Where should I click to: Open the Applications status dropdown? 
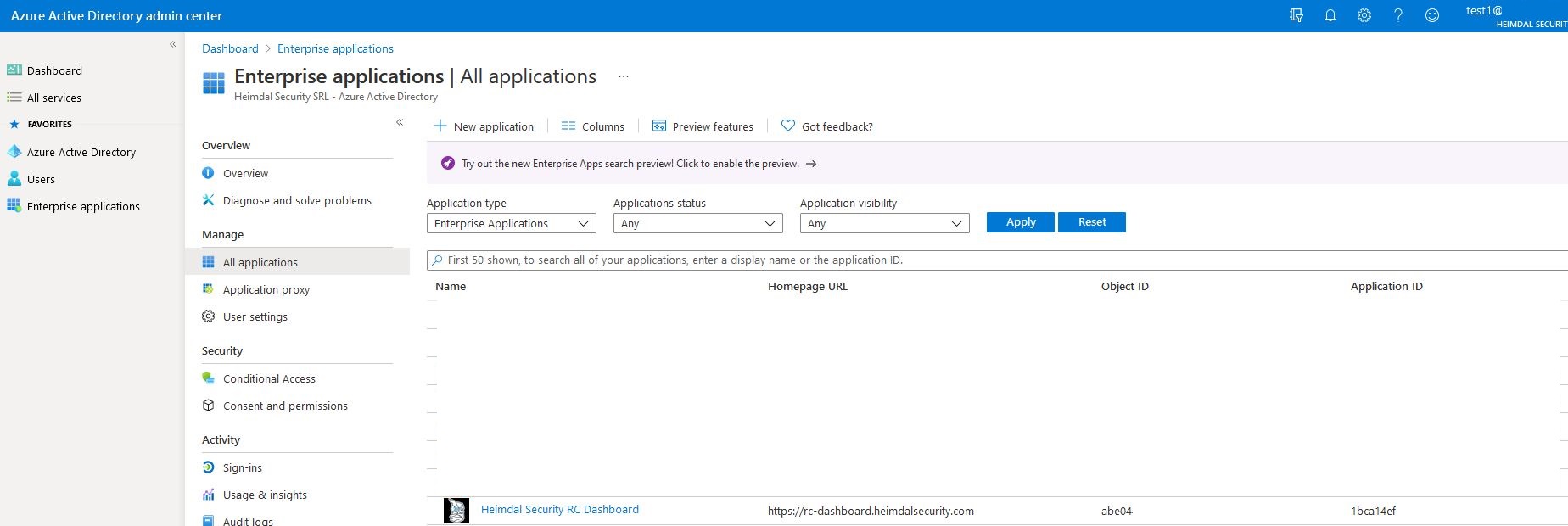(698, 223)
